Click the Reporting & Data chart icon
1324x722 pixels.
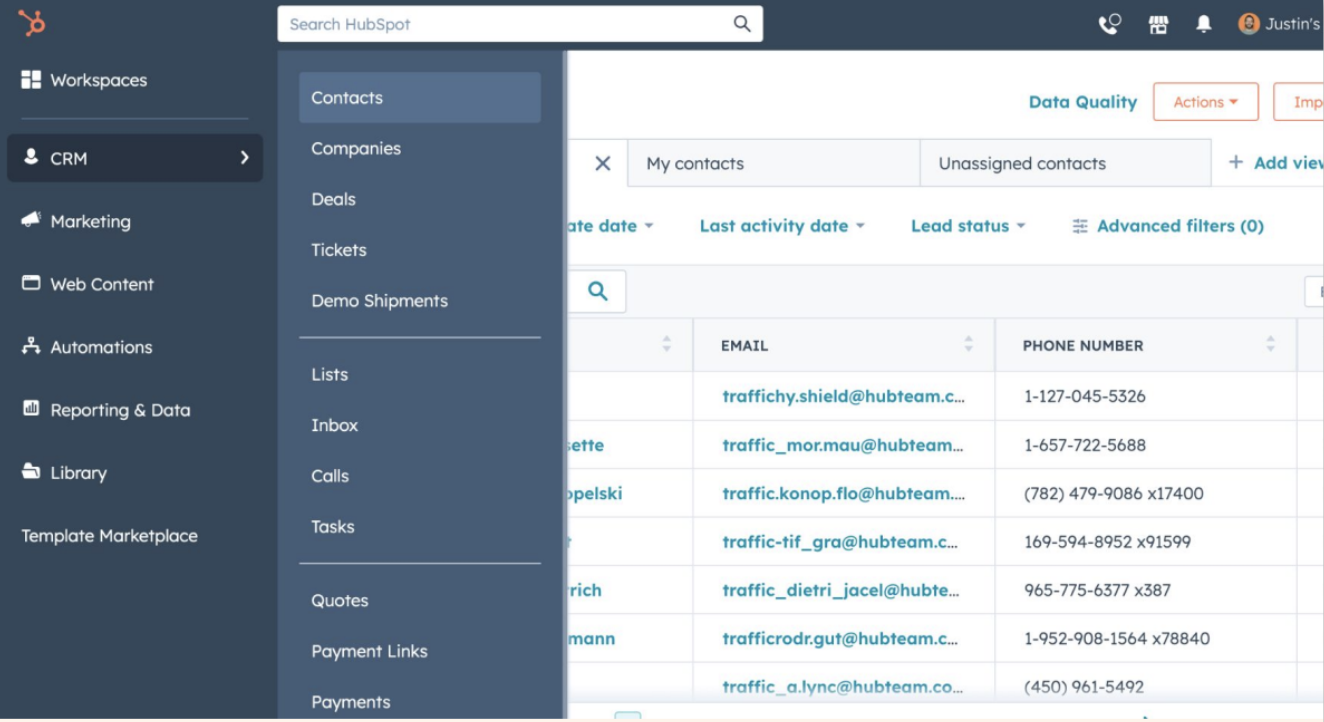pos(31,408)
